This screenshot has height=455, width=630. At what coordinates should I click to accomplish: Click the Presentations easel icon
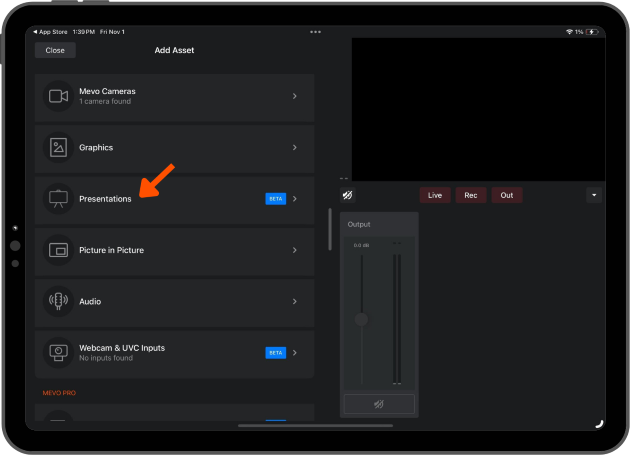58,199
